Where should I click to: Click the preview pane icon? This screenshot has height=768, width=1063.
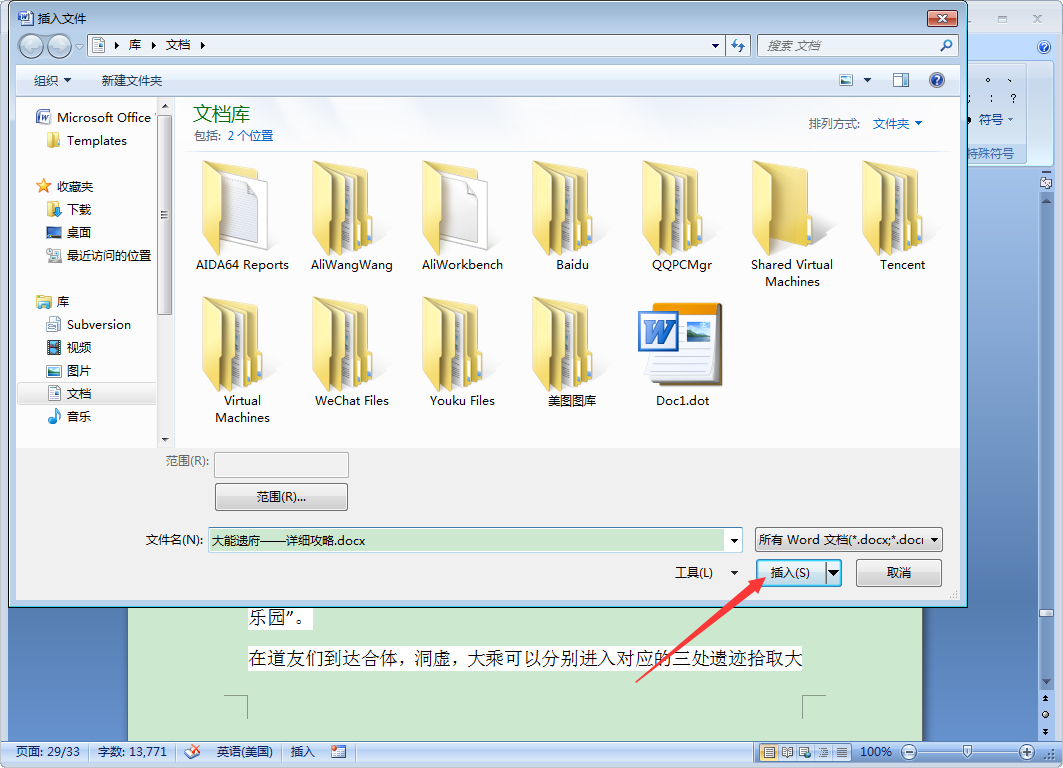[899, 79]
